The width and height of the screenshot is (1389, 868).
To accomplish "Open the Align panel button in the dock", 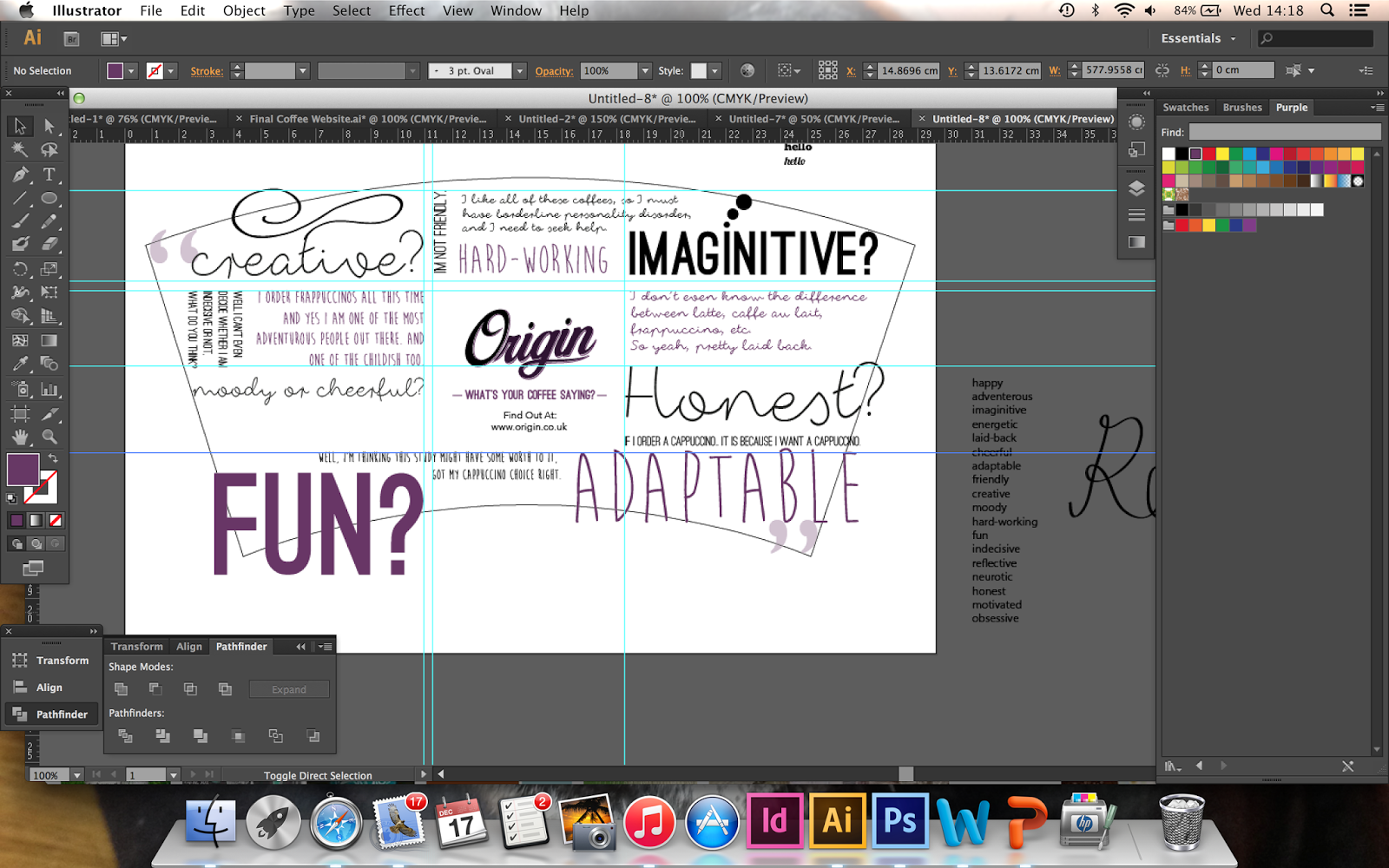I will pos(52,687).
